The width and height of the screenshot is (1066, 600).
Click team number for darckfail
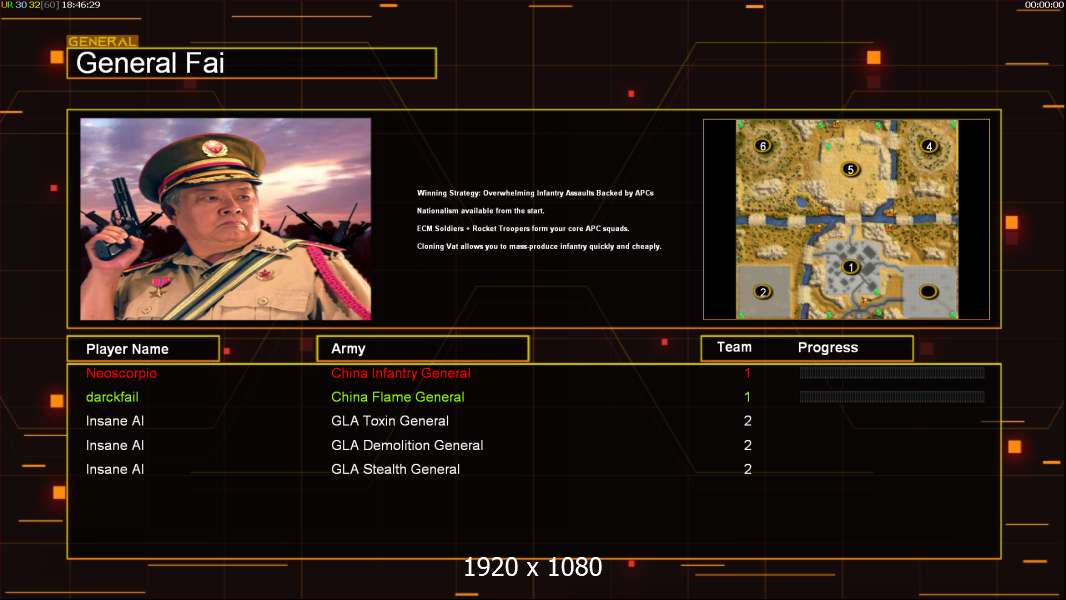[x=747, y=397]
